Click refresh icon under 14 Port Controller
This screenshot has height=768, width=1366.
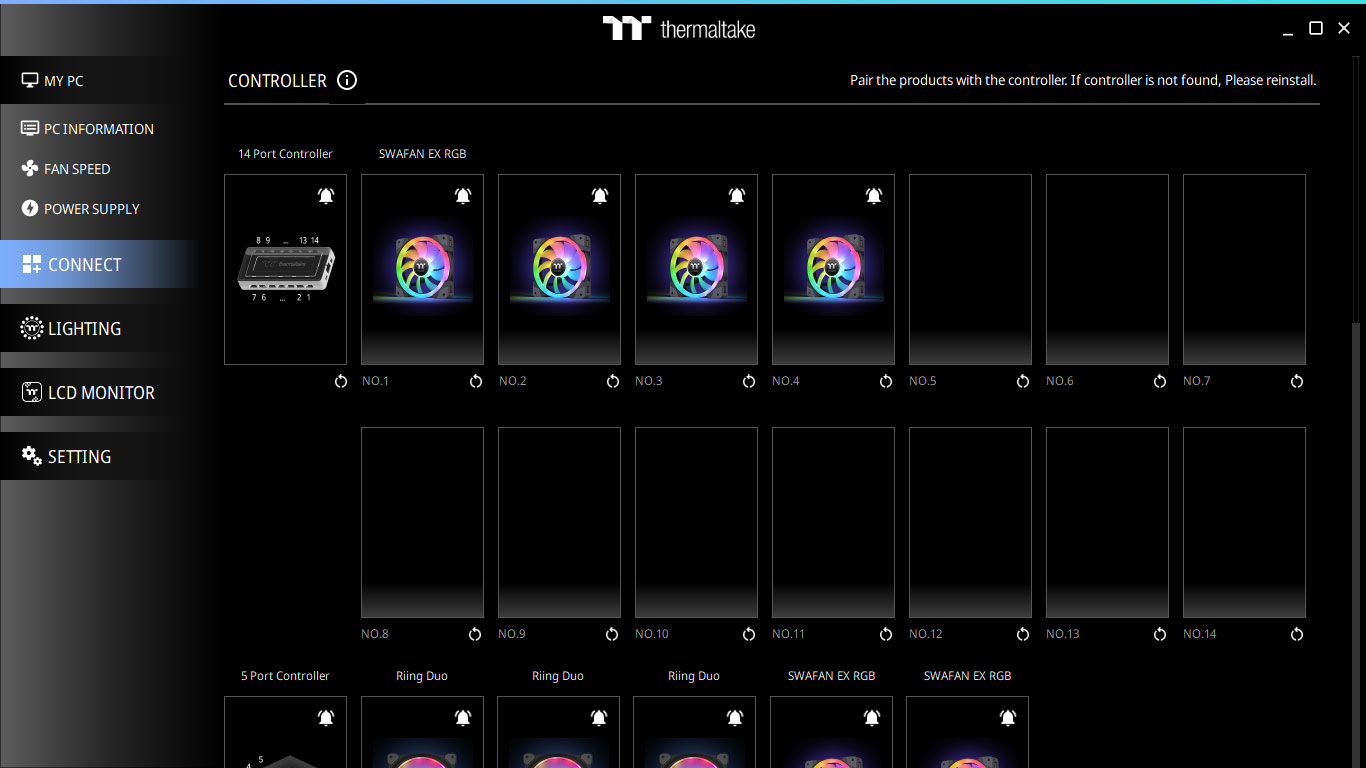[341, 381]
